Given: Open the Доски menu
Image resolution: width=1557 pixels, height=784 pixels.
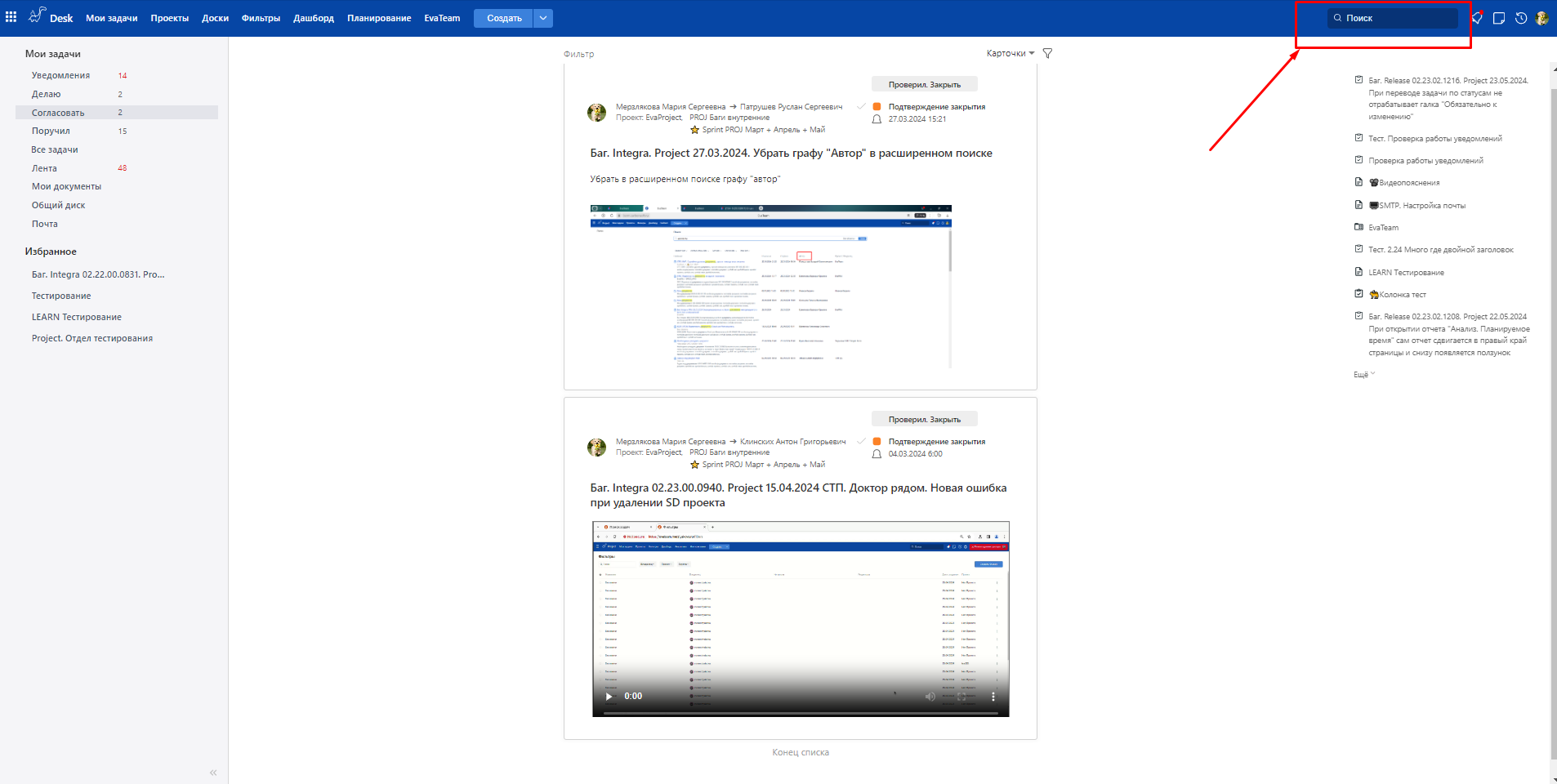Looking at the screenshot, I should [x=216, y=18].
